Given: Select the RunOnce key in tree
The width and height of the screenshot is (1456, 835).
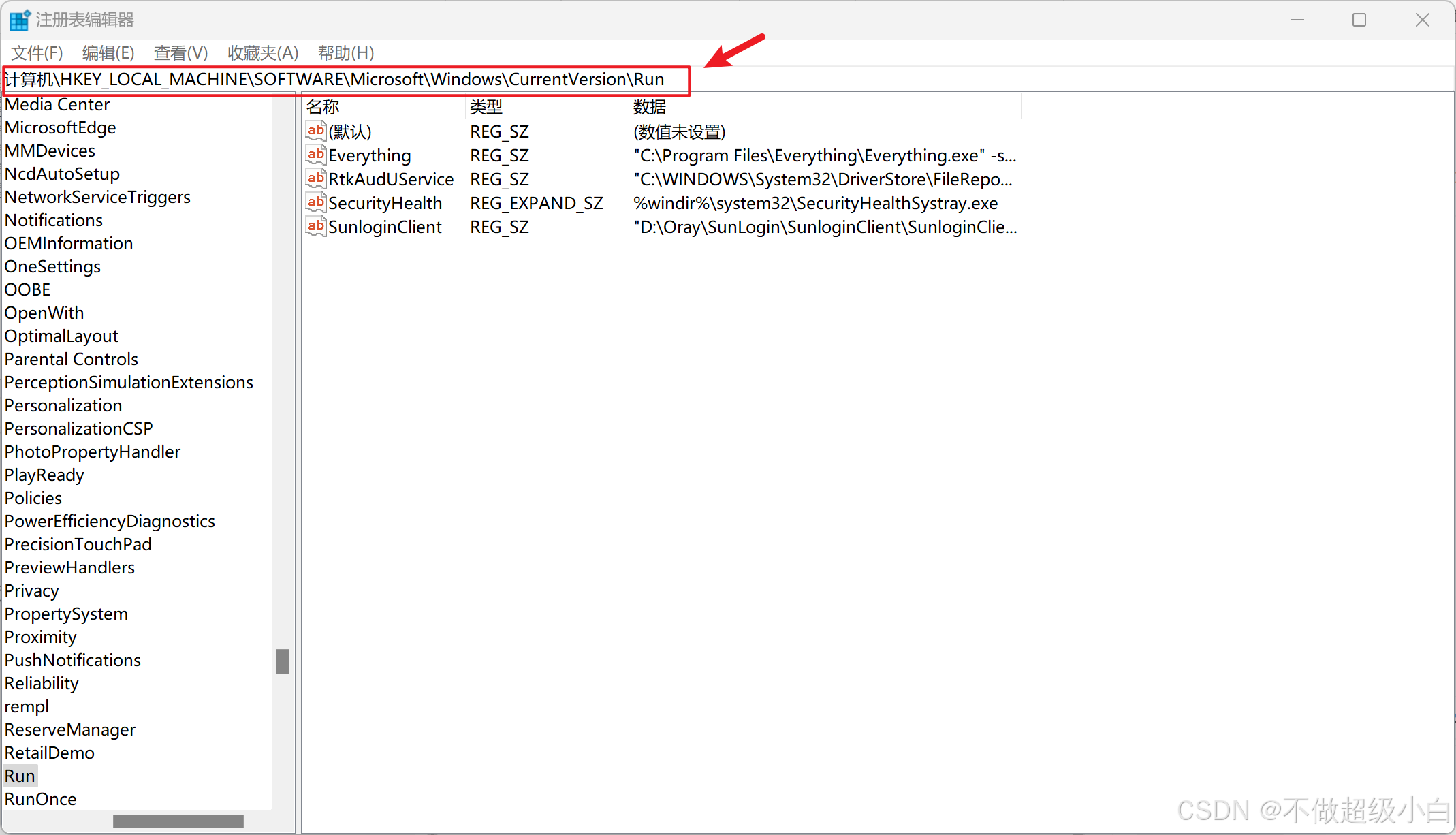Looking at the screenshot, I should (40, 799).
